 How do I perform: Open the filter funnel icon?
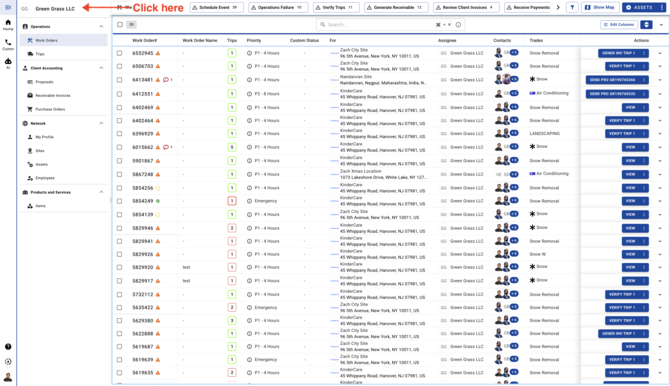tap(572, 7)
